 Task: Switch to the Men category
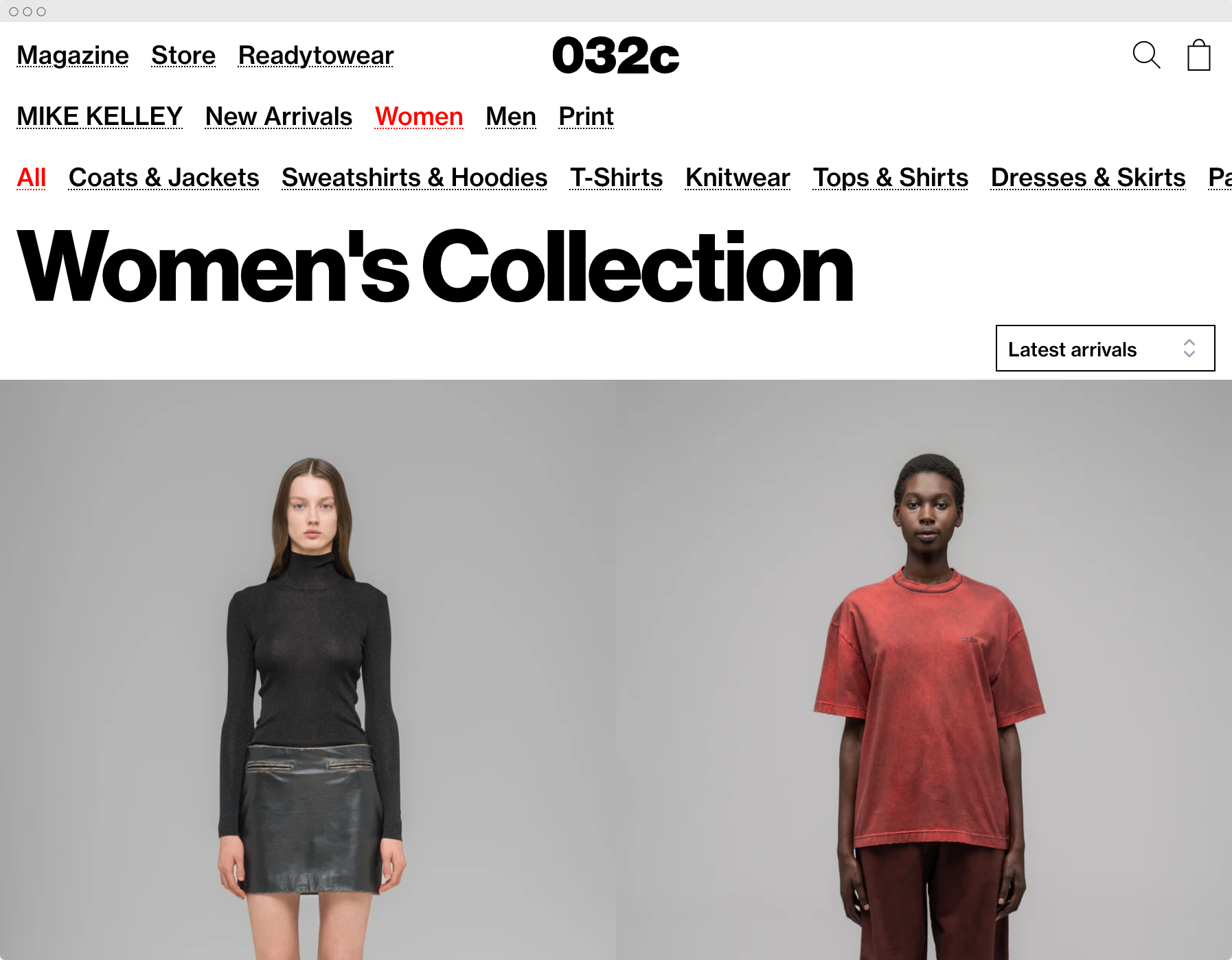pos(511,117)
